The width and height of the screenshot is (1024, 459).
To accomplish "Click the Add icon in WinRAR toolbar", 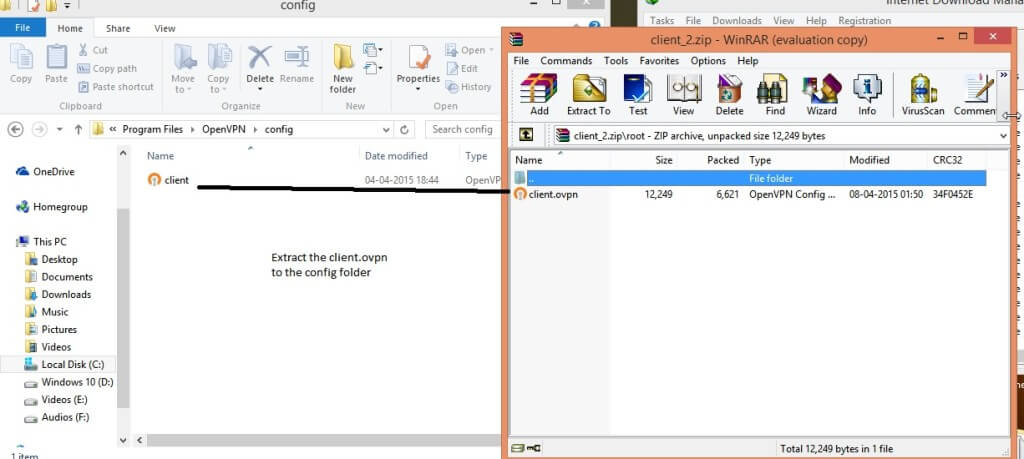I will (x=539, y=95).
